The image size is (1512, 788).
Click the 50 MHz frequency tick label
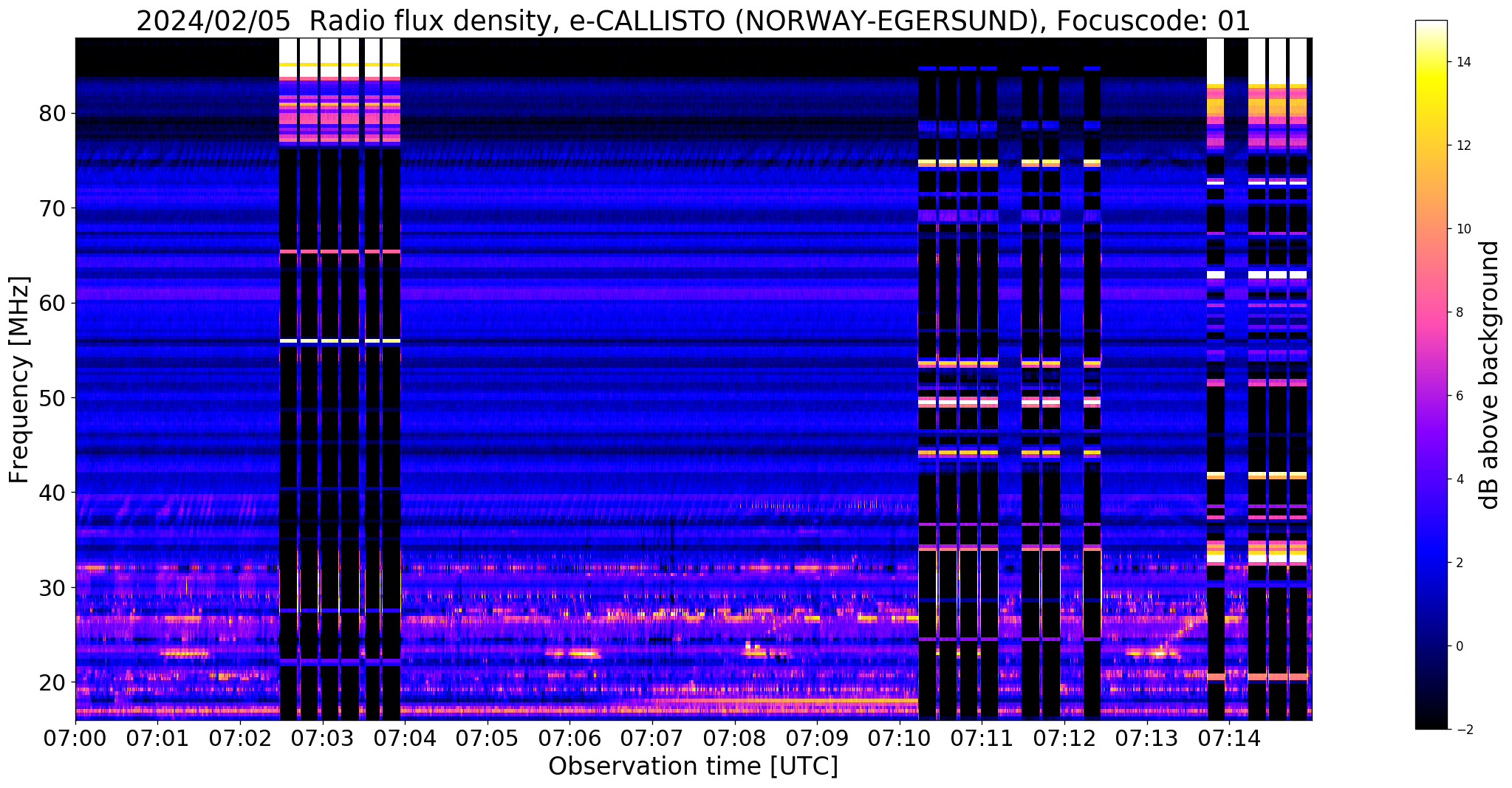click(x=53, y=398)
